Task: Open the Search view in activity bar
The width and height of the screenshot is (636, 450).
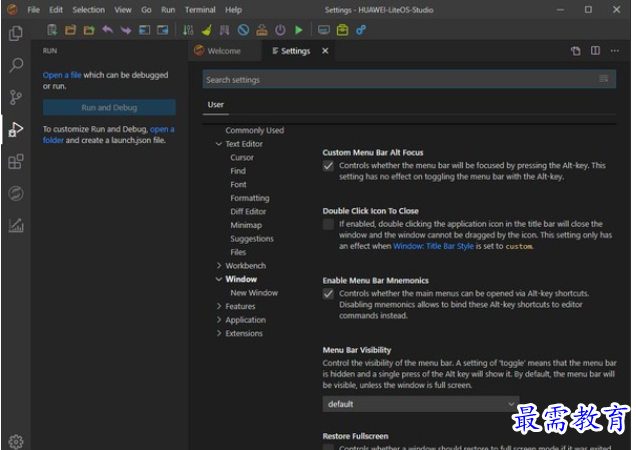Action: (x=15, y=65)
